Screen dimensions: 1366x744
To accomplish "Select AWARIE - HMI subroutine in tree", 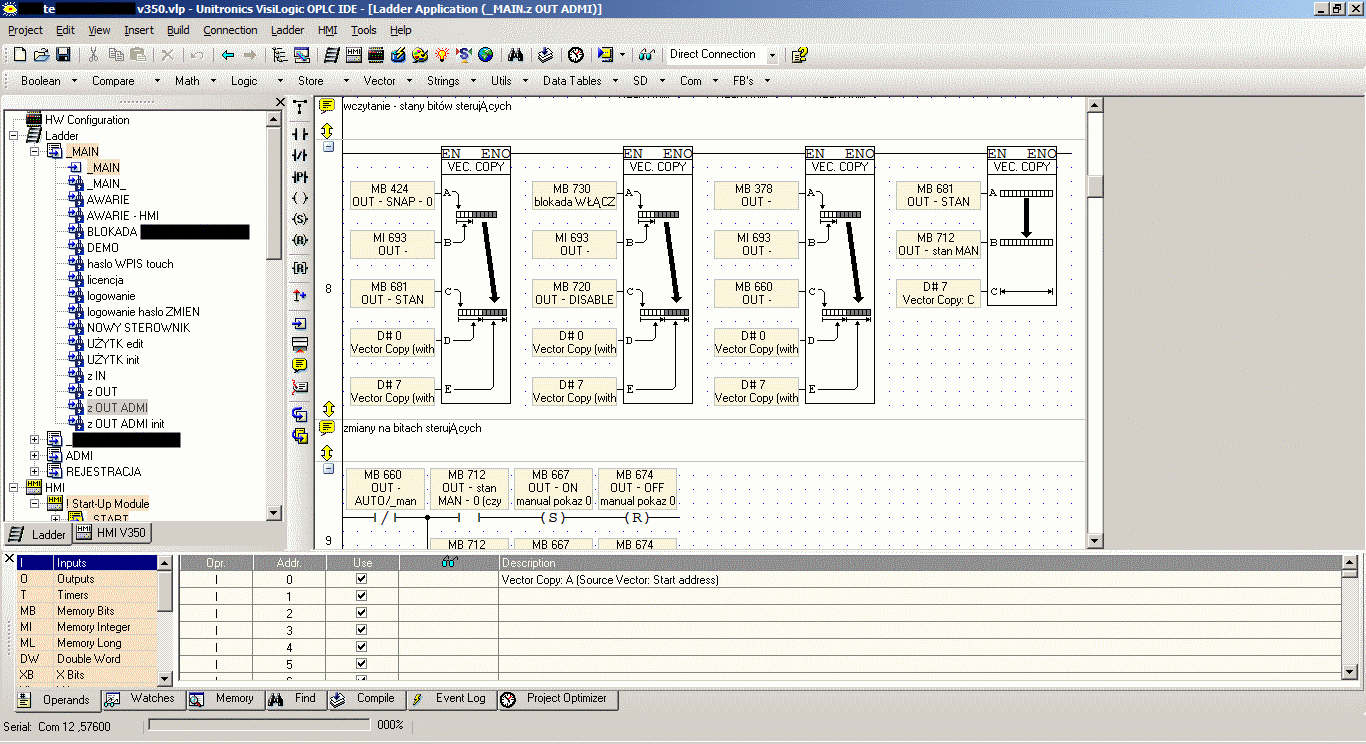I will coord(122,216).
